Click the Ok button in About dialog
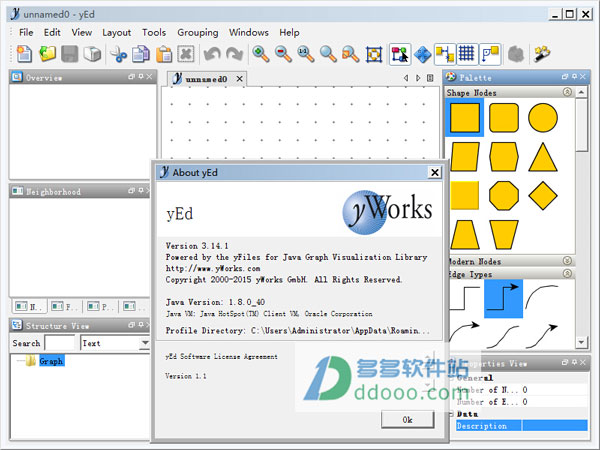This screenshot has height=450, width=600. tap(408, 420)
